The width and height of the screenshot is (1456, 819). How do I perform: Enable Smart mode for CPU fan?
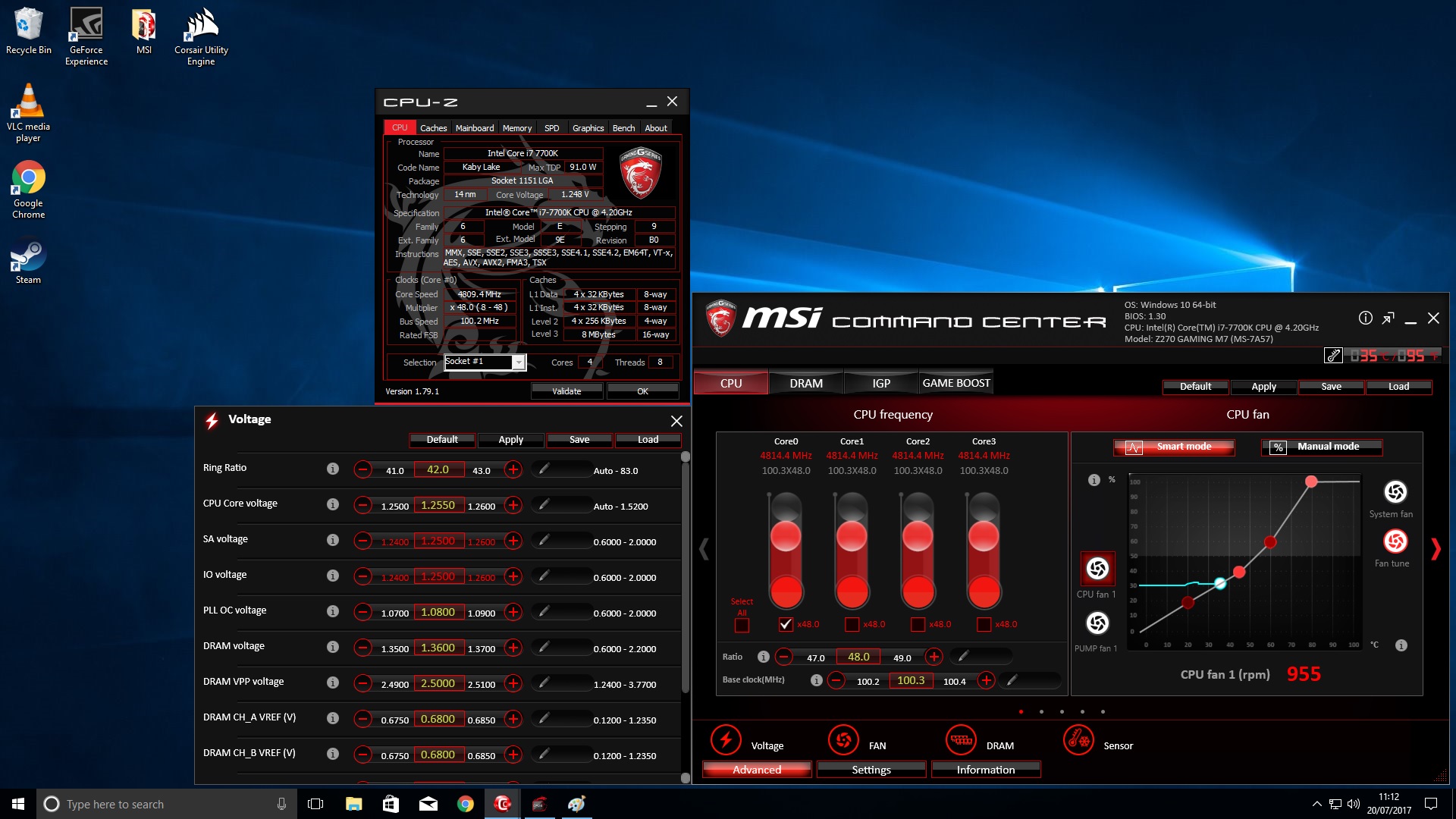point(1174,447)
